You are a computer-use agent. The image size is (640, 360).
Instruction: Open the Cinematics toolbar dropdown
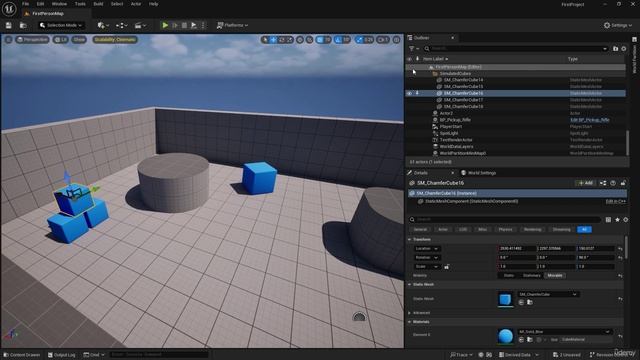point(139,25)
